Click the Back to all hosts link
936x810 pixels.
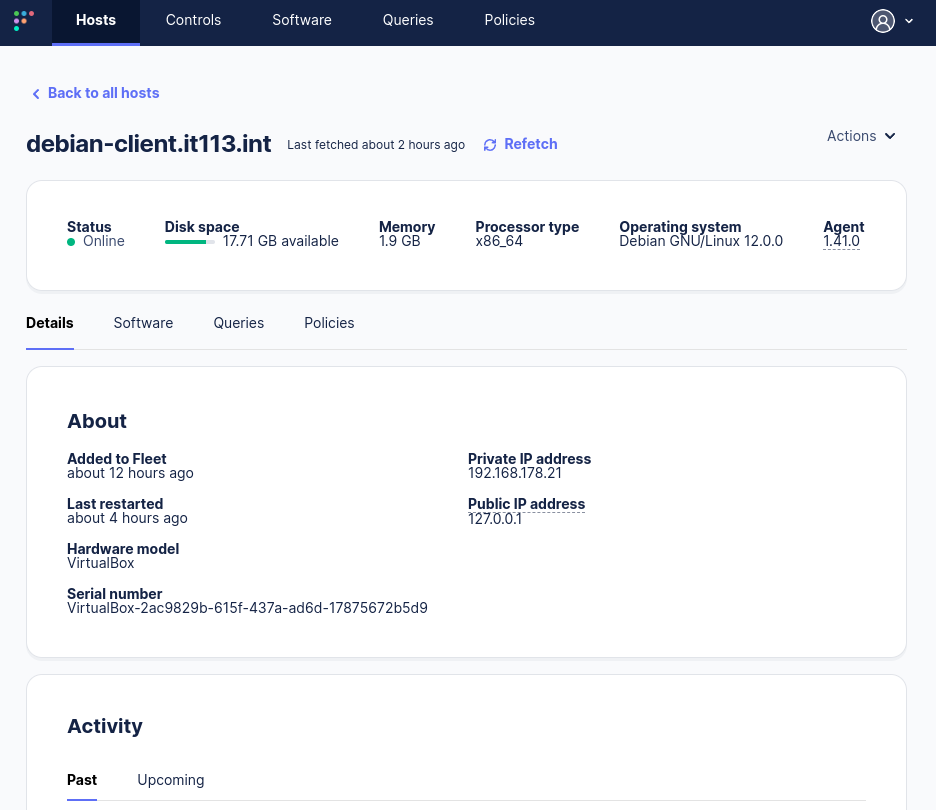coord(103,93)
